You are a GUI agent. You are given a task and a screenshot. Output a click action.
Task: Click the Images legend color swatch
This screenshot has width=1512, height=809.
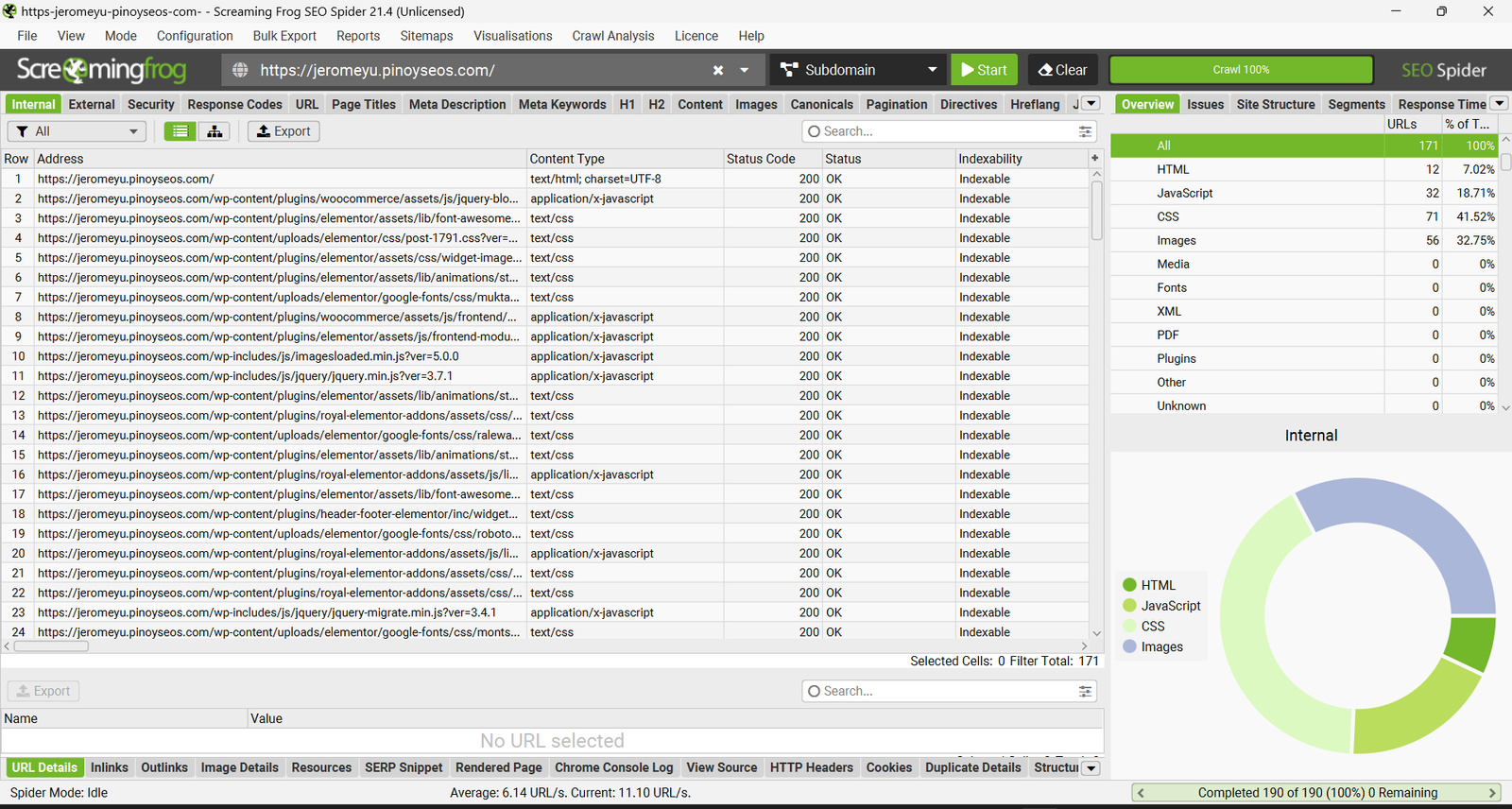tap(1129, 646)
